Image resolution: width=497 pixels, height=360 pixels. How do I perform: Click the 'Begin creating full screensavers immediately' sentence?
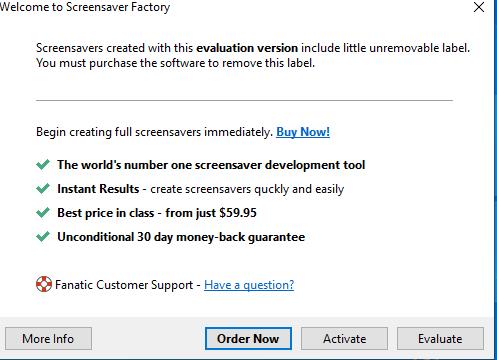pyautogui.click(x=155, y=132)
